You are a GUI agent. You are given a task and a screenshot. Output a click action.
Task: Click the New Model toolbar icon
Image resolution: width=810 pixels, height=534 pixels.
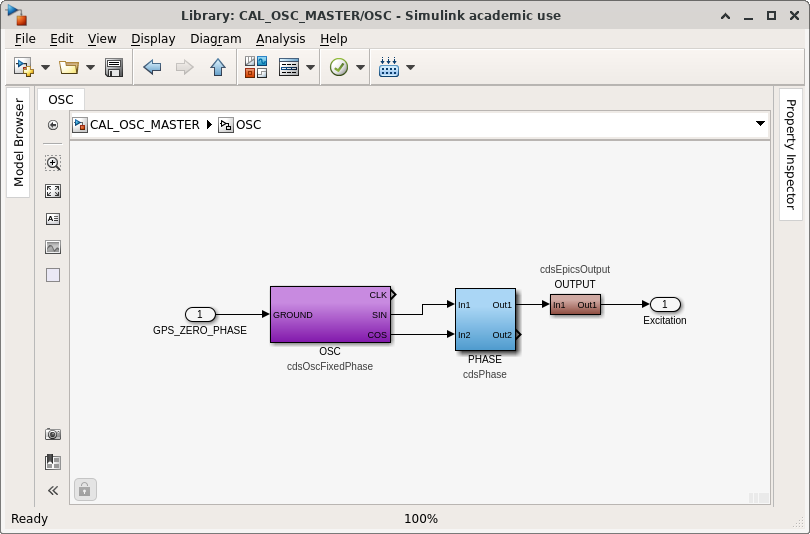coord(24,67)
